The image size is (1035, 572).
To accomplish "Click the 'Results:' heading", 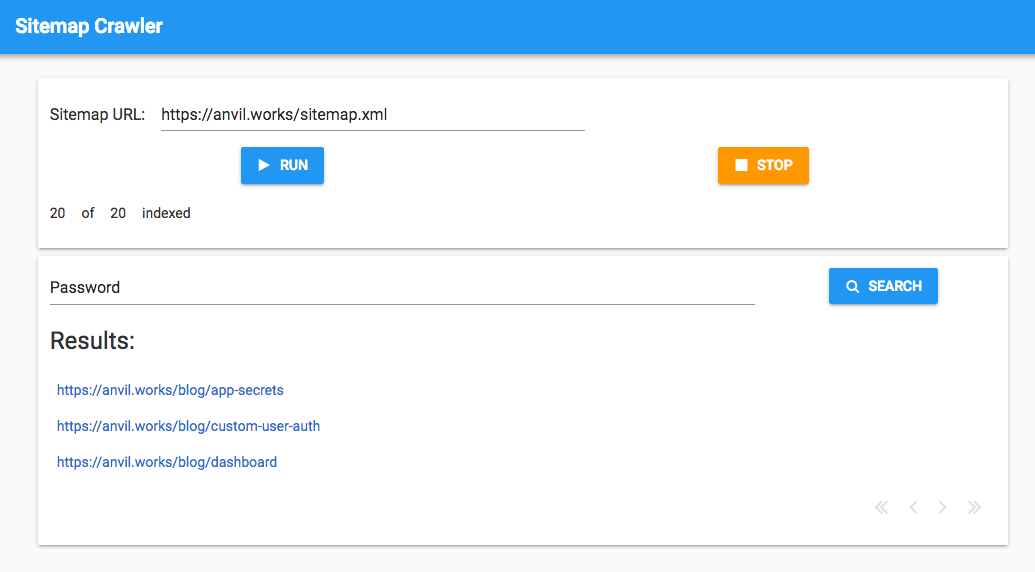I will tap(92, 341).
